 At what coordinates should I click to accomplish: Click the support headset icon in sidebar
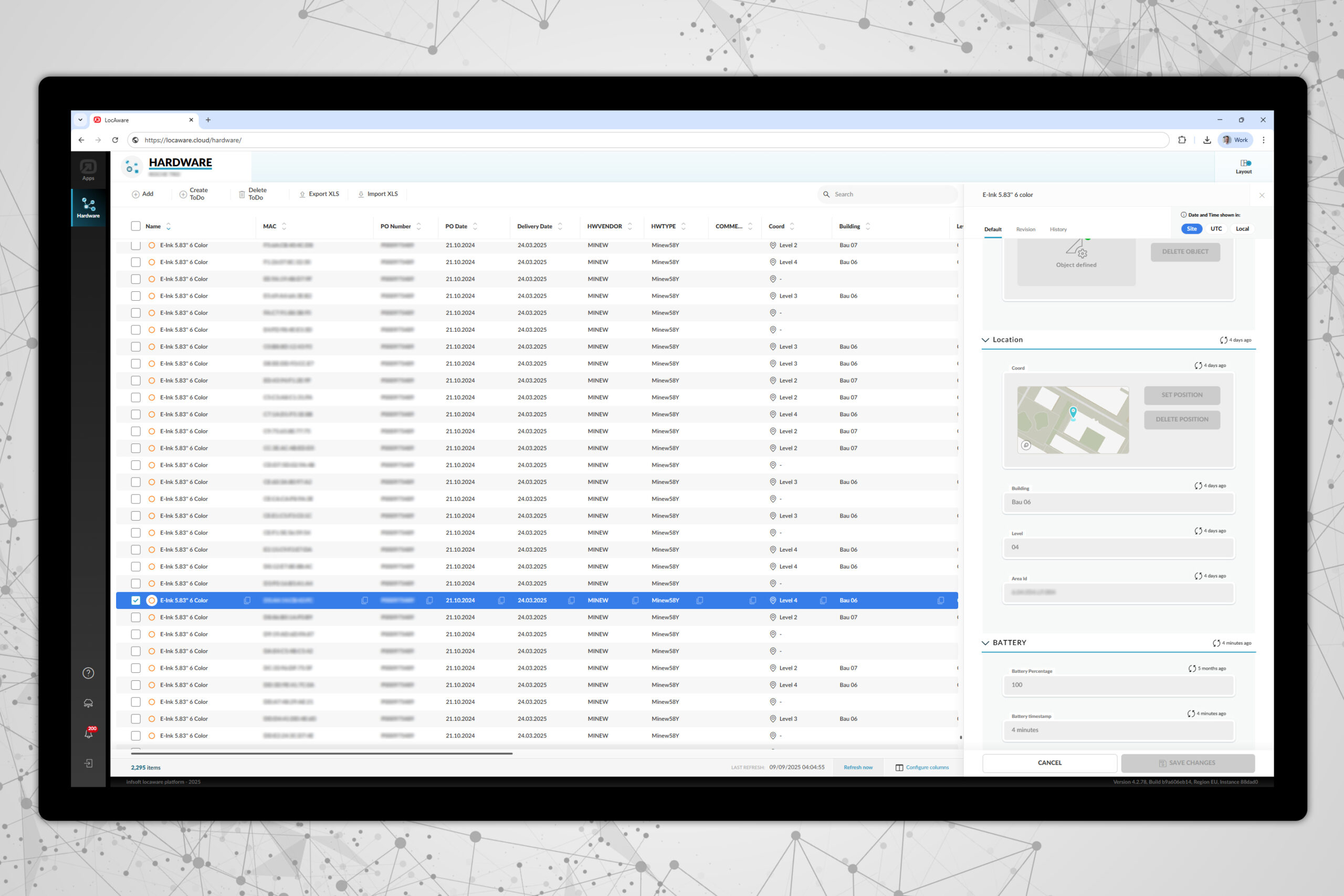(88, 703)
